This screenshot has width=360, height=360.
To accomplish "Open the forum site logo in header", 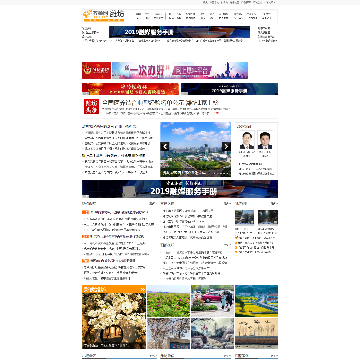I will coord(103,15).
